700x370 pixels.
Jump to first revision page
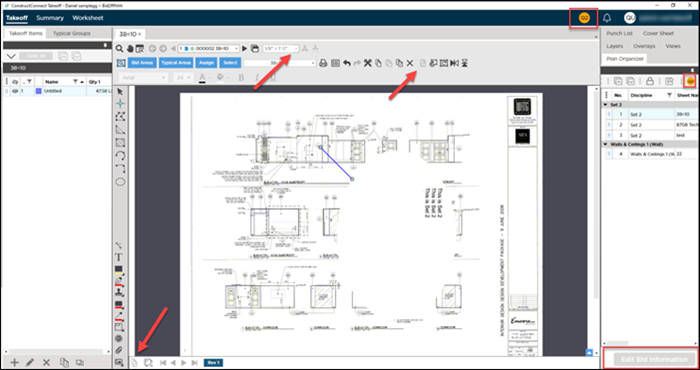click(163, 362)
